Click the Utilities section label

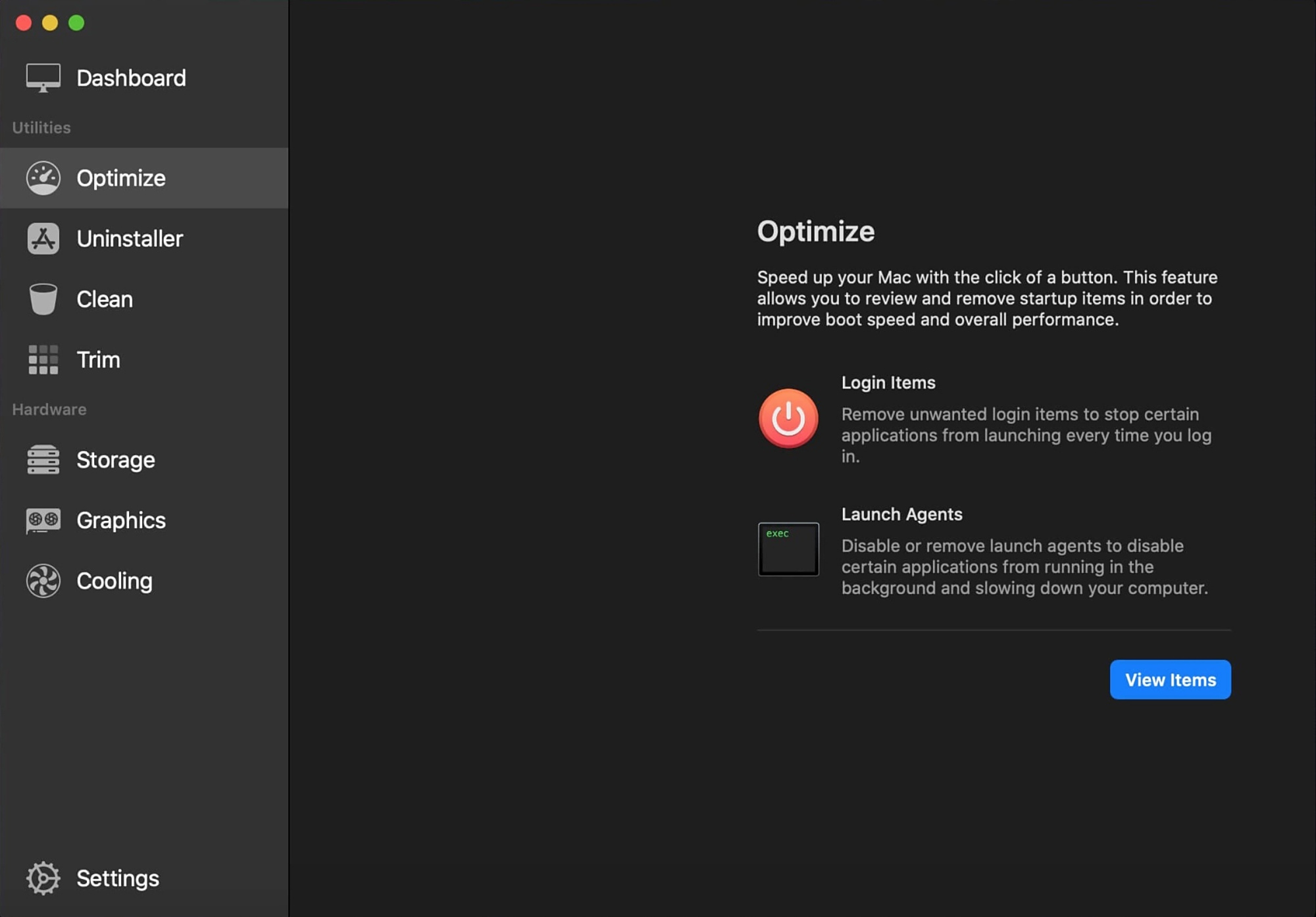point(41,128)
